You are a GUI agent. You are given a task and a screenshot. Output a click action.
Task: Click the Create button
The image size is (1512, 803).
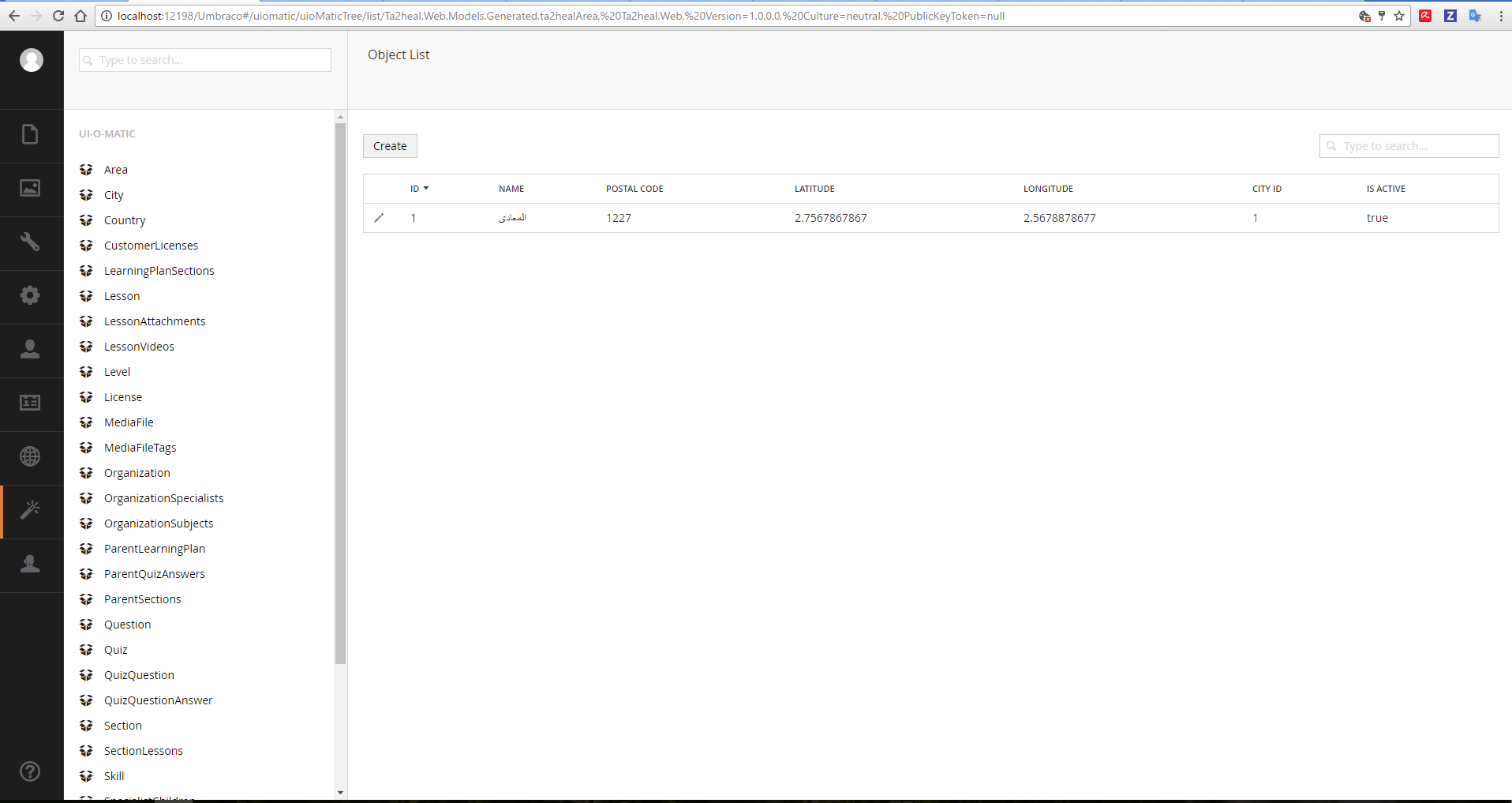tap(390, 146)
